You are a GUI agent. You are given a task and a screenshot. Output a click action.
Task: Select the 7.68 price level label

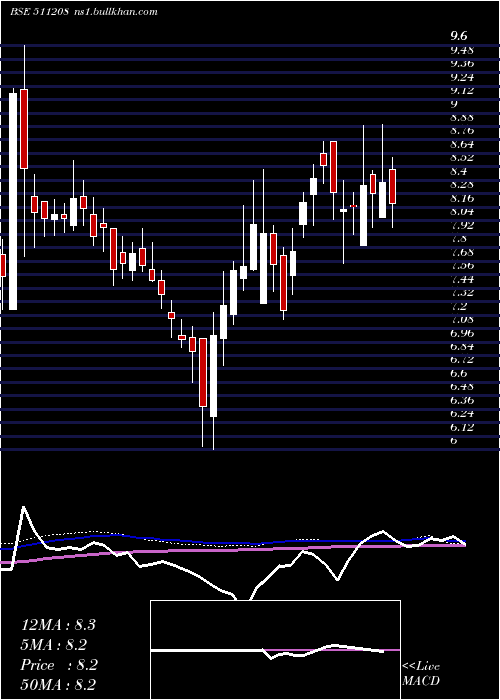pyautogui.click(x=462, y=252)
